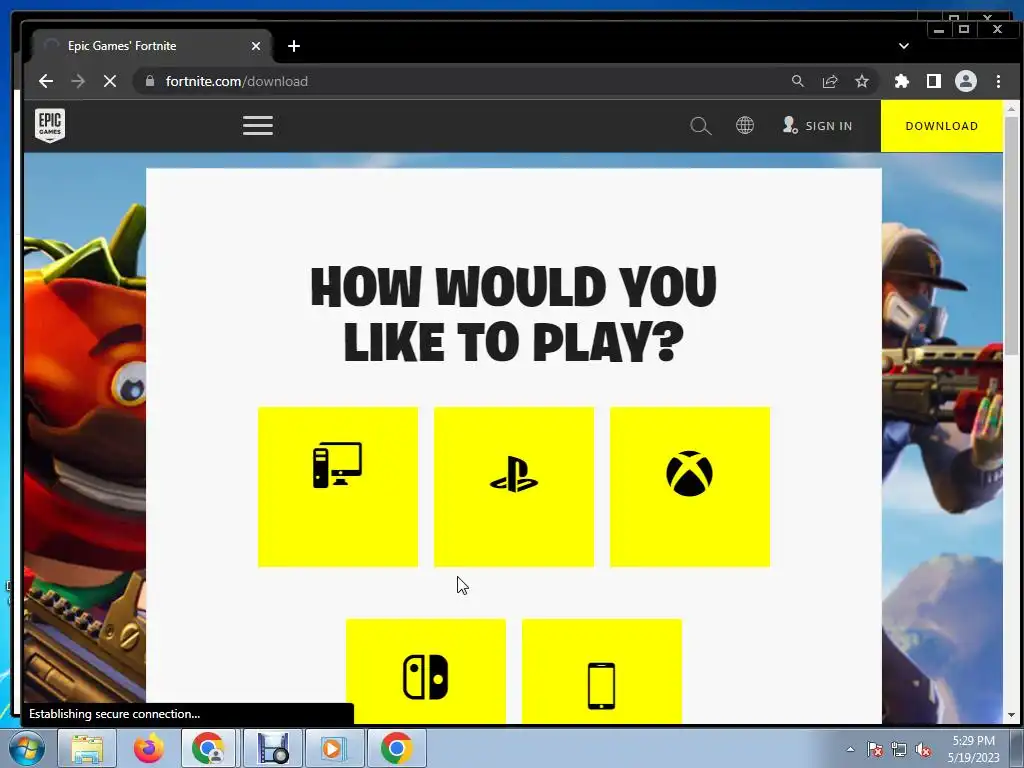Open the video editor taskbar icon
This screenshot has height=768, width=1024.
point(273,748)
